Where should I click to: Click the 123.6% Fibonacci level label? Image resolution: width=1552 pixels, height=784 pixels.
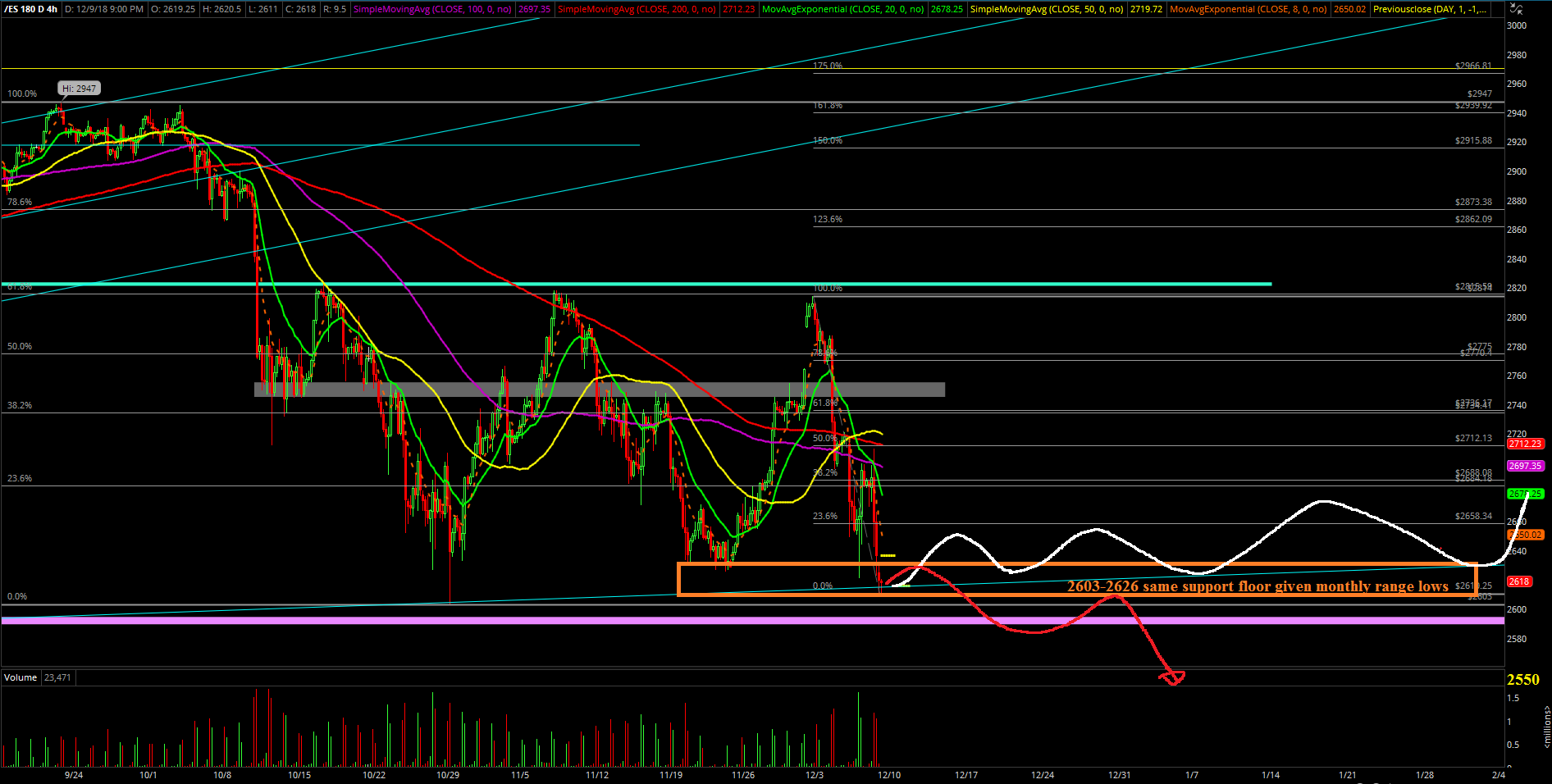click(x=828, y=220)
